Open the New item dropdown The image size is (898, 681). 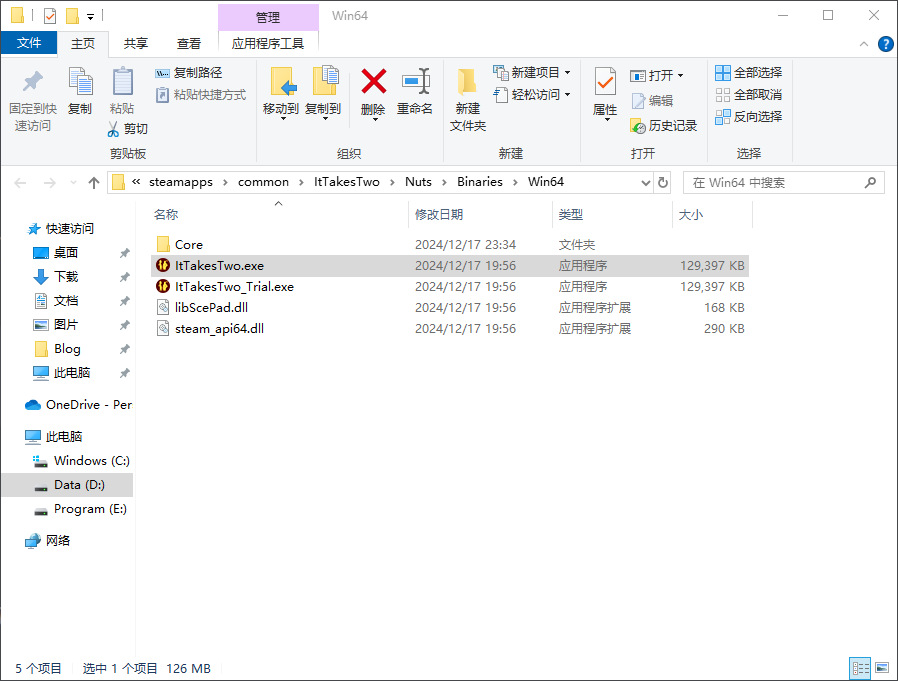568,73
